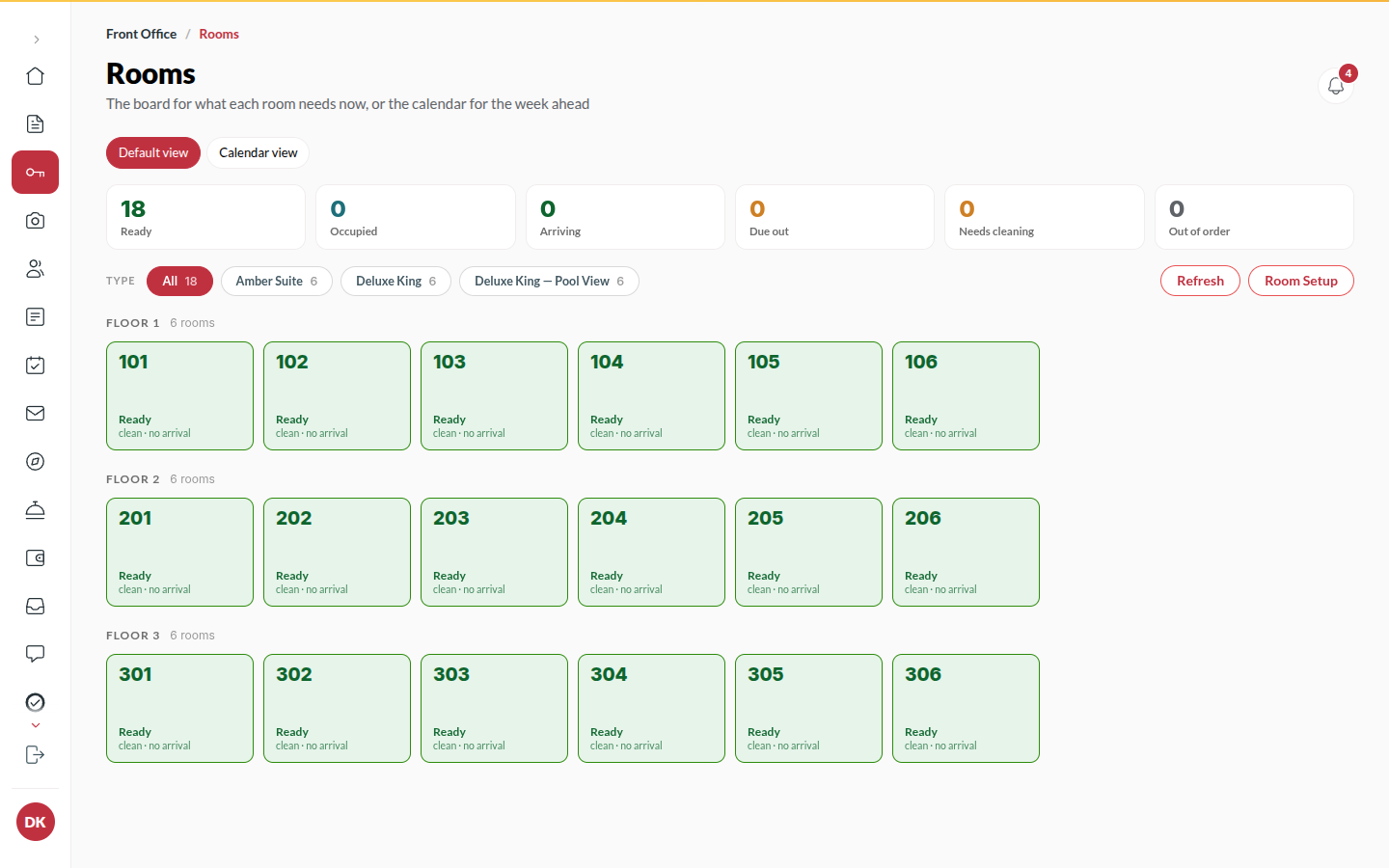Filter rooms by Deluxe King type
Image resolution: width=1389 pixels, height=868 pixels.
point(395,281)
